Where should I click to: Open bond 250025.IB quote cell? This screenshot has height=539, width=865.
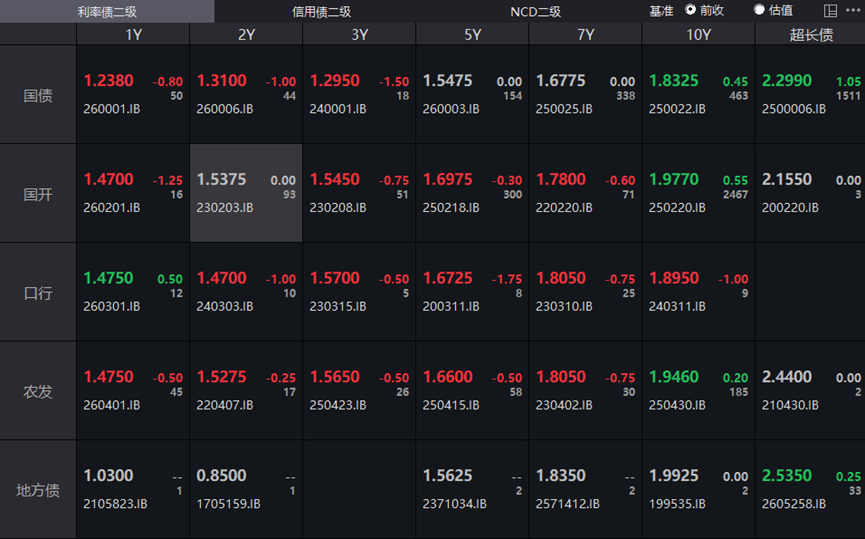585,95
